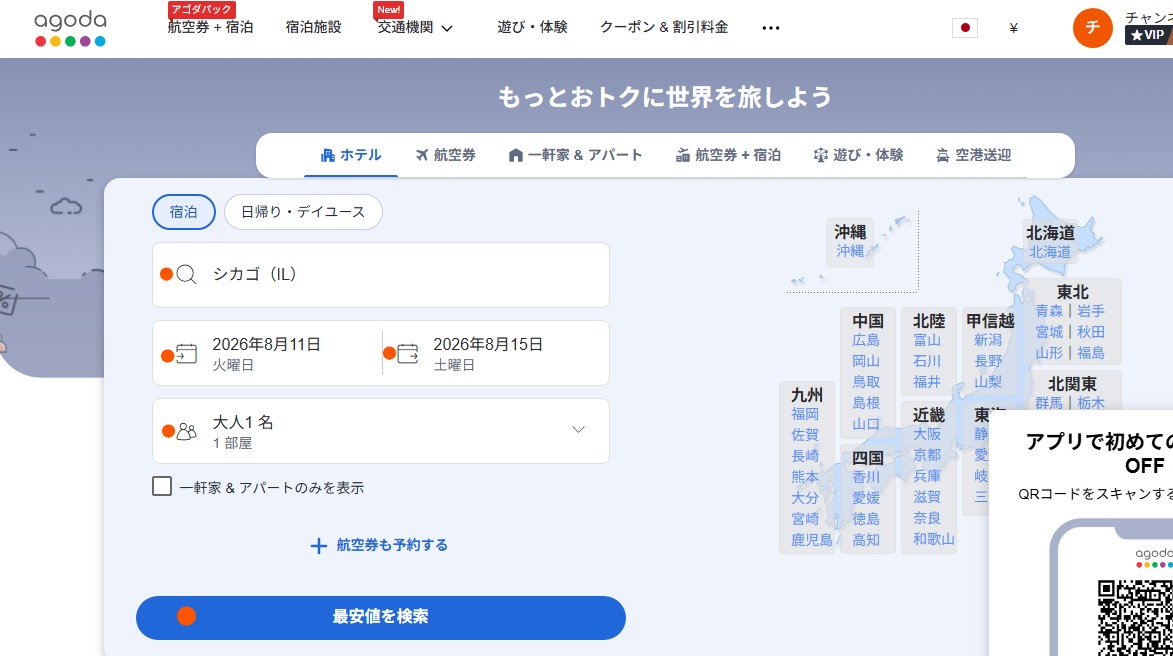Open 航空券 + 宿泊 in top navigation
Screen dimensions: 1173x656
pyautogui.click(x=210, y=28)
